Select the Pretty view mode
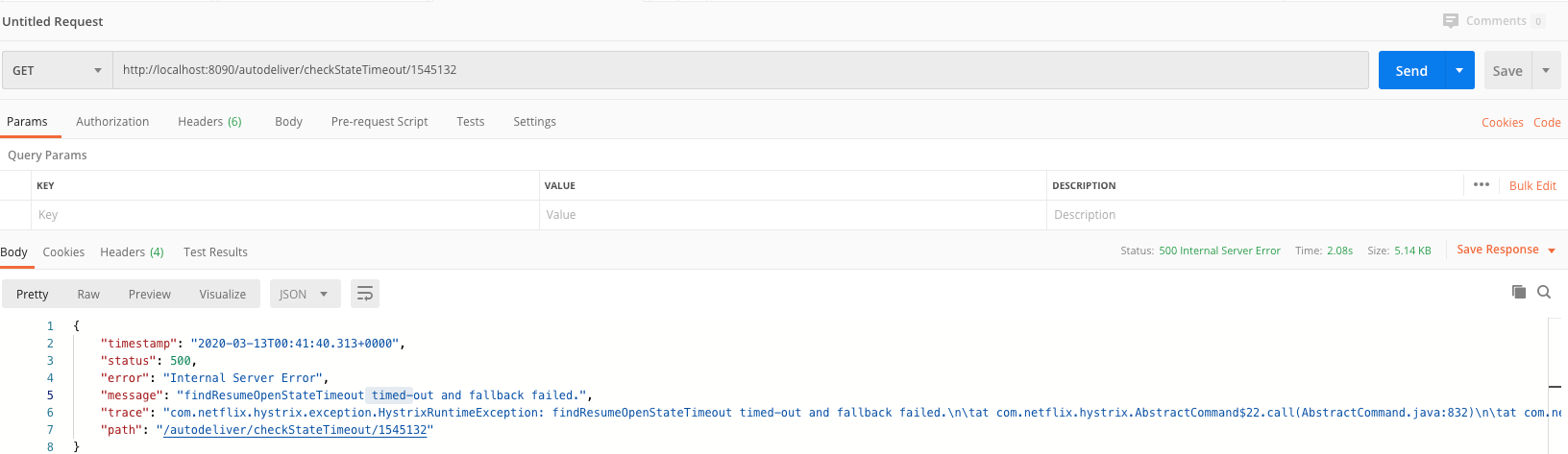 click(x=32, y=294)
